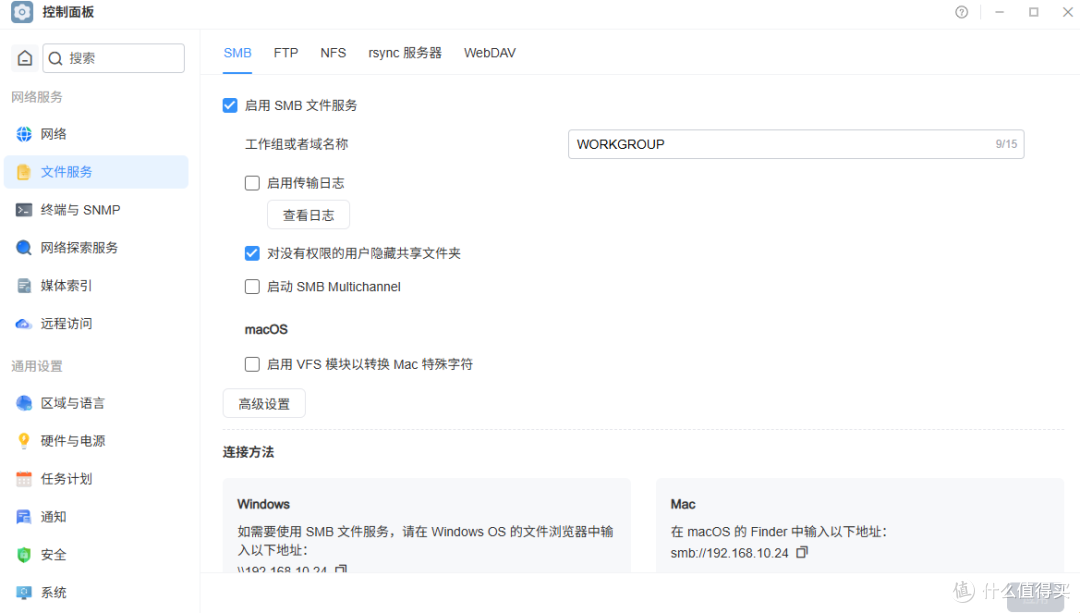The width and height of the screenshot is (1080, 613).
Task: Click the 区域与语言 globe icon
Action: (x=24, y=403)
